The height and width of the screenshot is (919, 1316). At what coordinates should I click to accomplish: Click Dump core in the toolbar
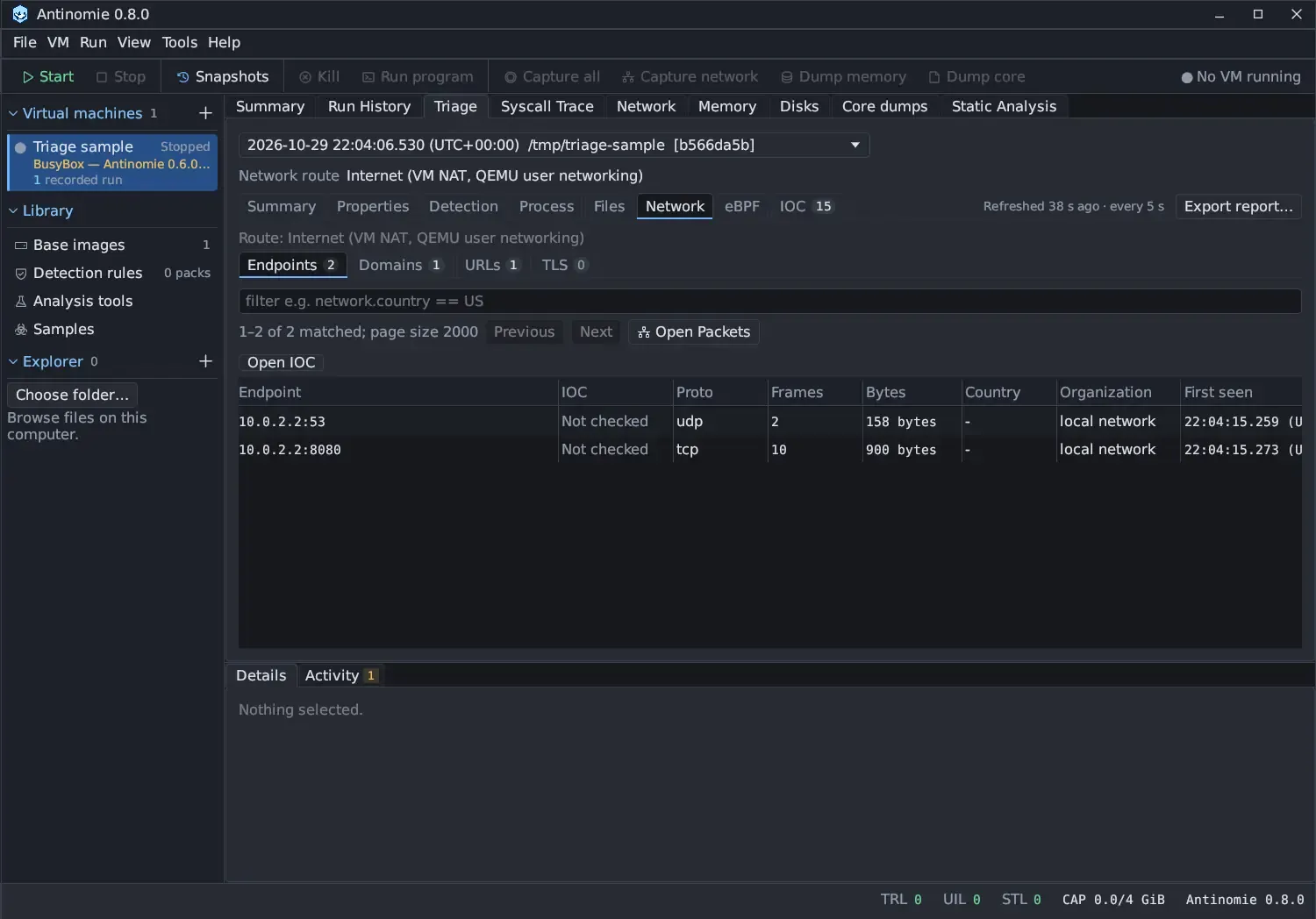976,77
